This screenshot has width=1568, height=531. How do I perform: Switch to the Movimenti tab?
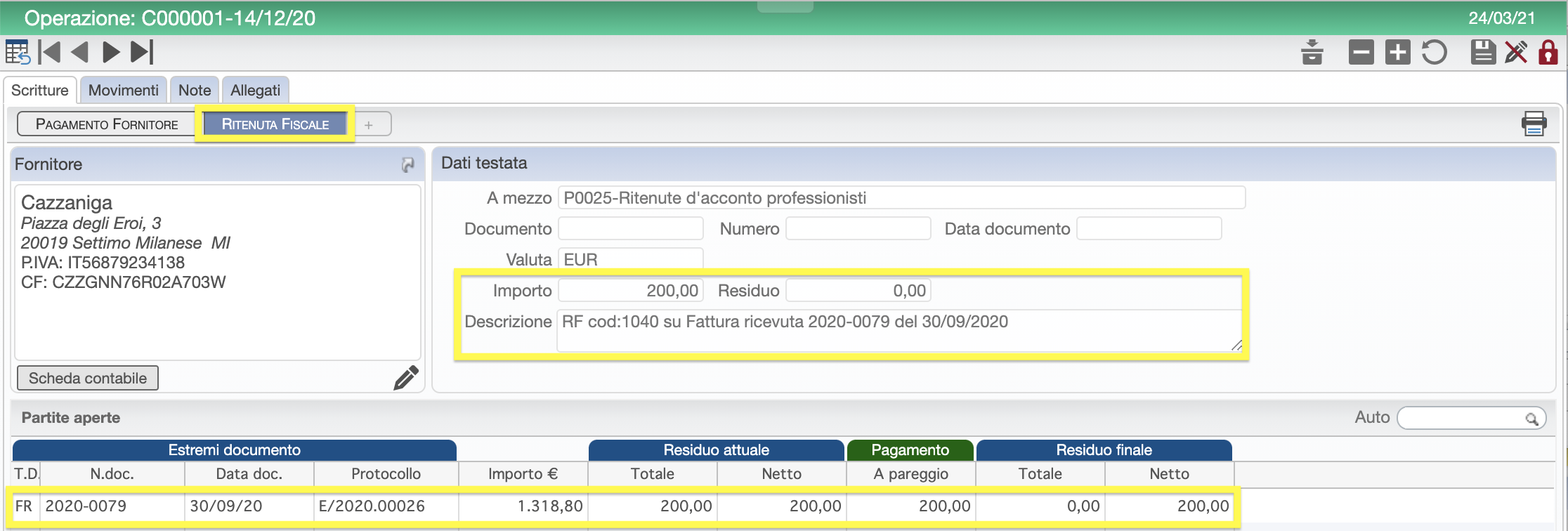[x=124, y=90]
